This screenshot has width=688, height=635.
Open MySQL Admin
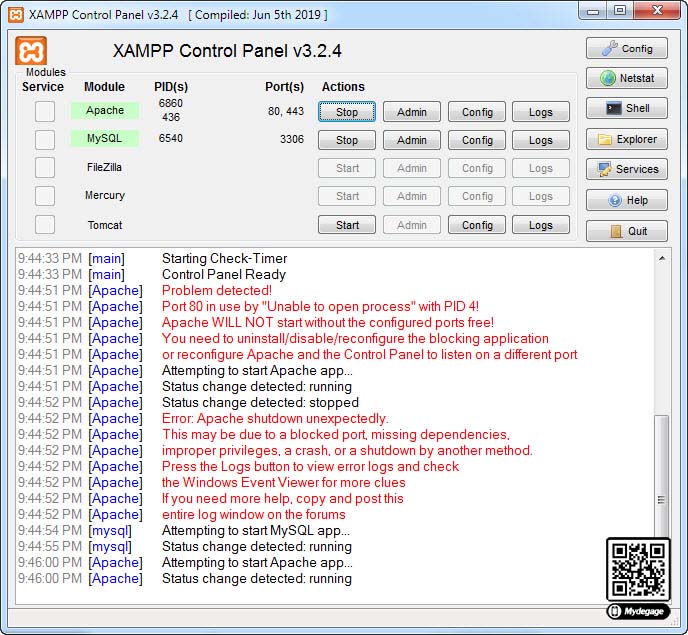coord(412,140)
